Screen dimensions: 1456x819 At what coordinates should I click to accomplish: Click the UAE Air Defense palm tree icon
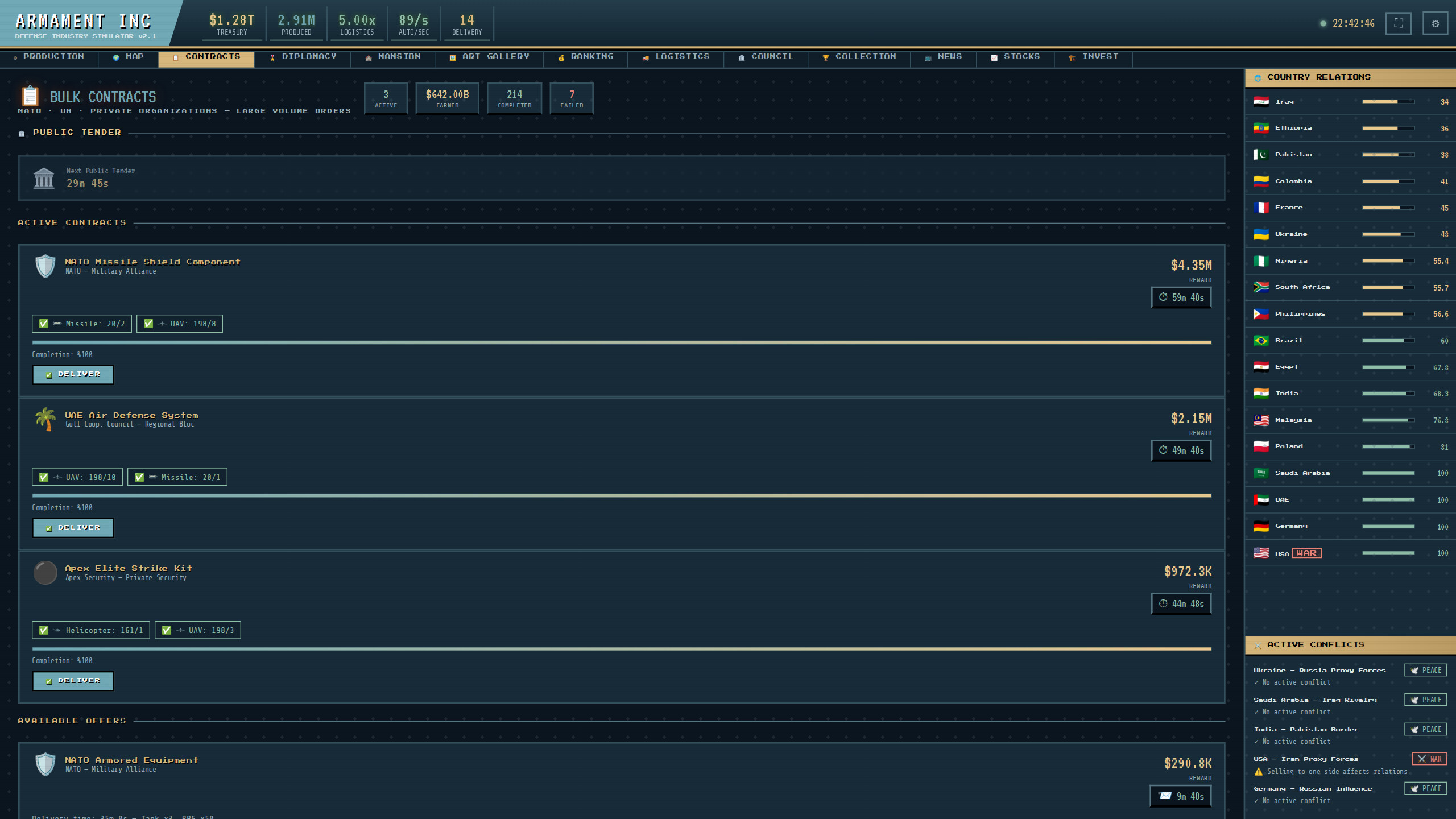[45, 419]
